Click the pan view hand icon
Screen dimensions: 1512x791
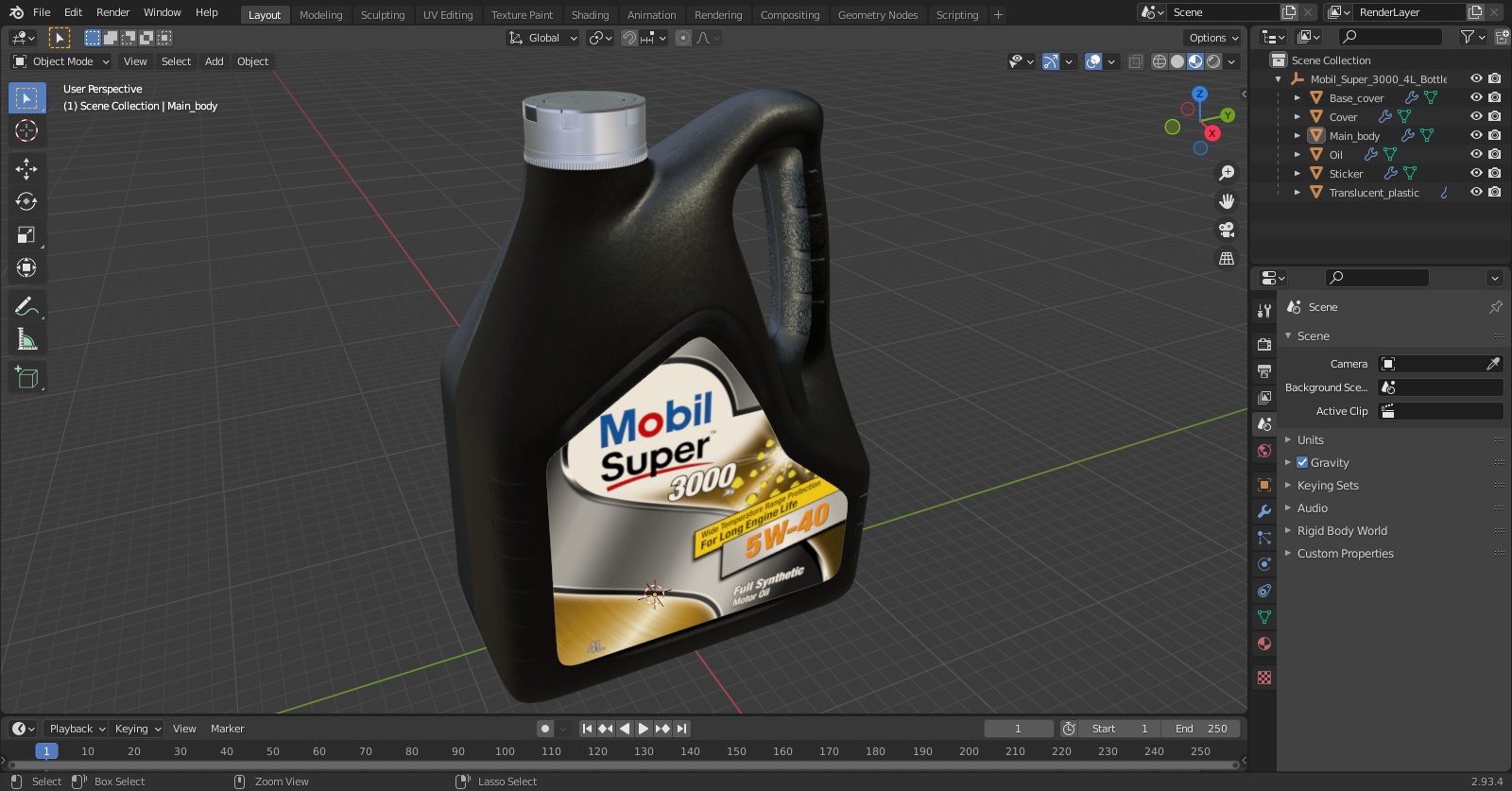click(1227, 201)
